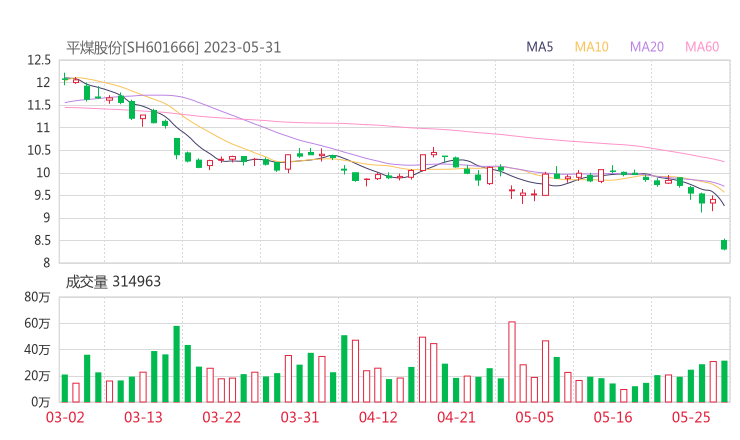Click the 03-31 date axis label

(300, 417)
